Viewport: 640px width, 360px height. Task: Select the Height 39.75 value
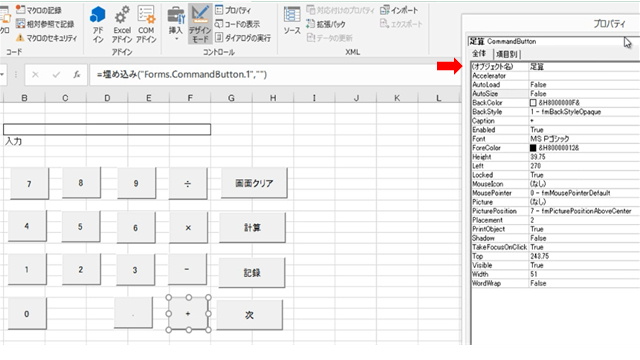point(584,157)
